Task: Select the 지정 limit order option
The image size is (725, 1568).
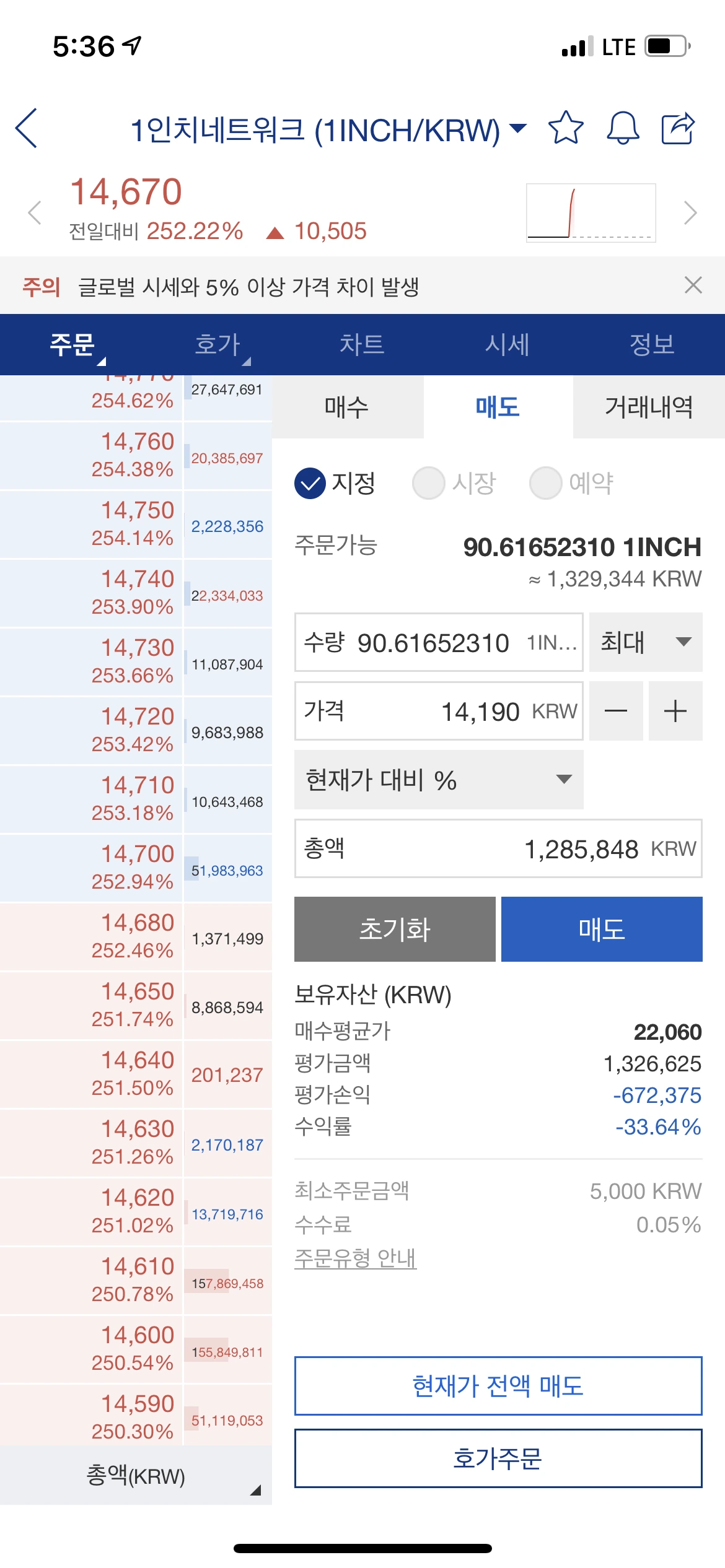Action: pyautogui.click(x=335, y=483)
